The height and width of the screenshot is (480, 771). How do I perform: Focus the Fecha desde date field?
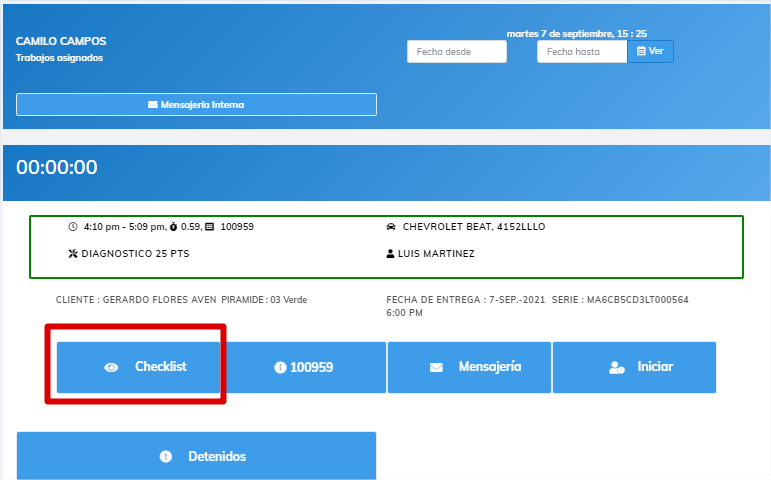(456, 51)
